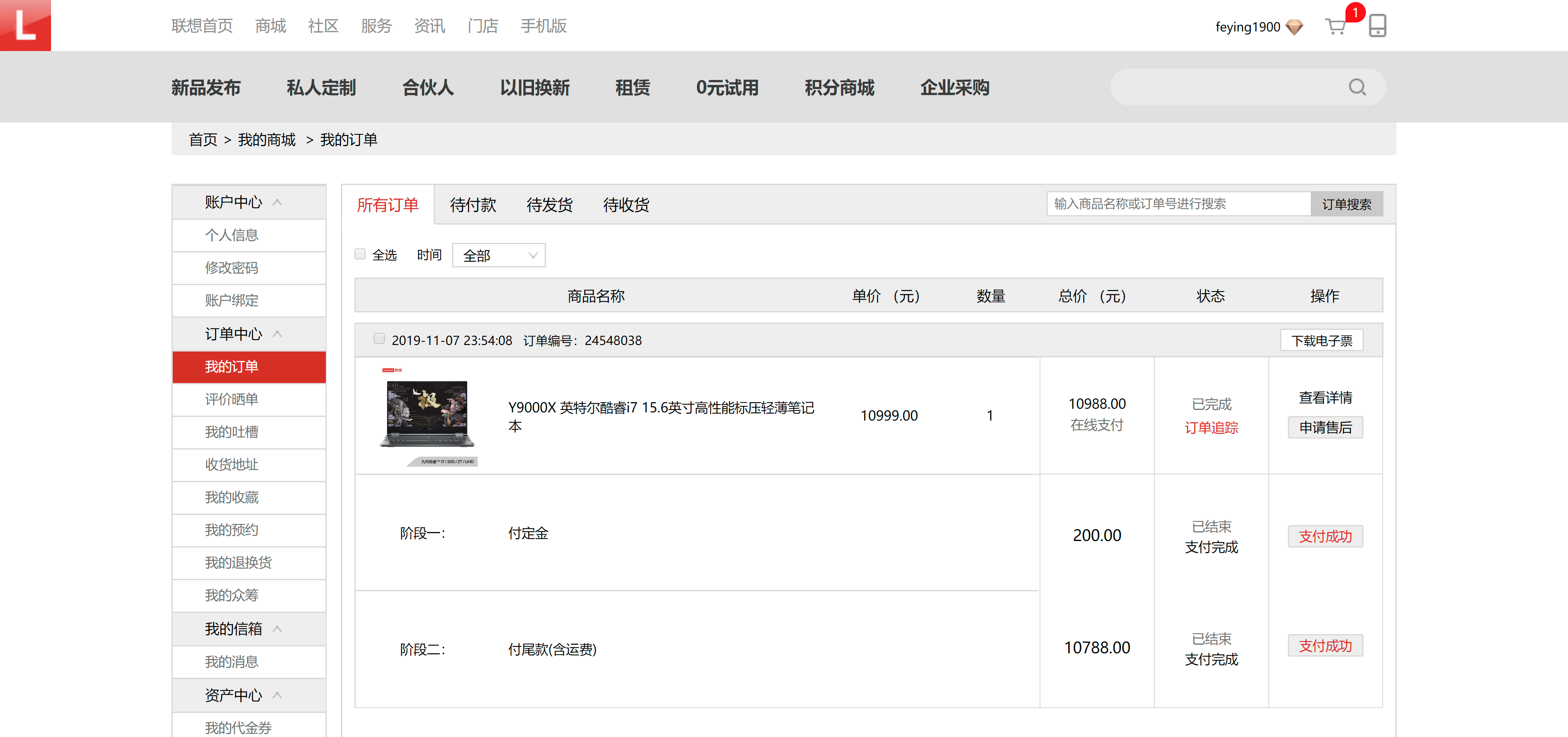Open the 时间 全部 dropdown
The height and width of the screenshot is (737, 1568).
(x=499, y=255)
